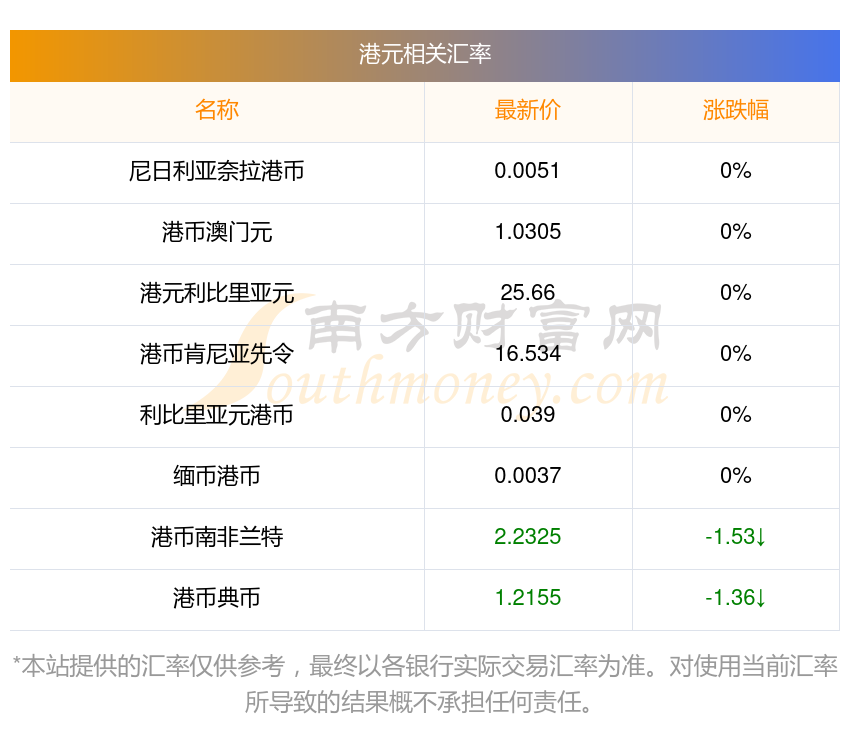Click the 0% change for 利比里亚元港币

pos(736,415)
